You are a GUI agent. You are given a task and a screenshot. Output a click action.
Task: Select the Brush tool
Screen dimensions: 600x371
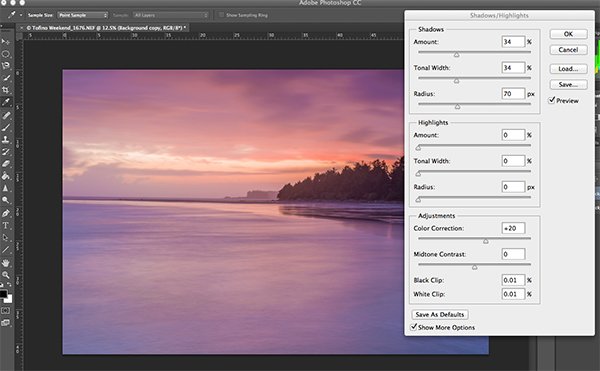point(5,127)
